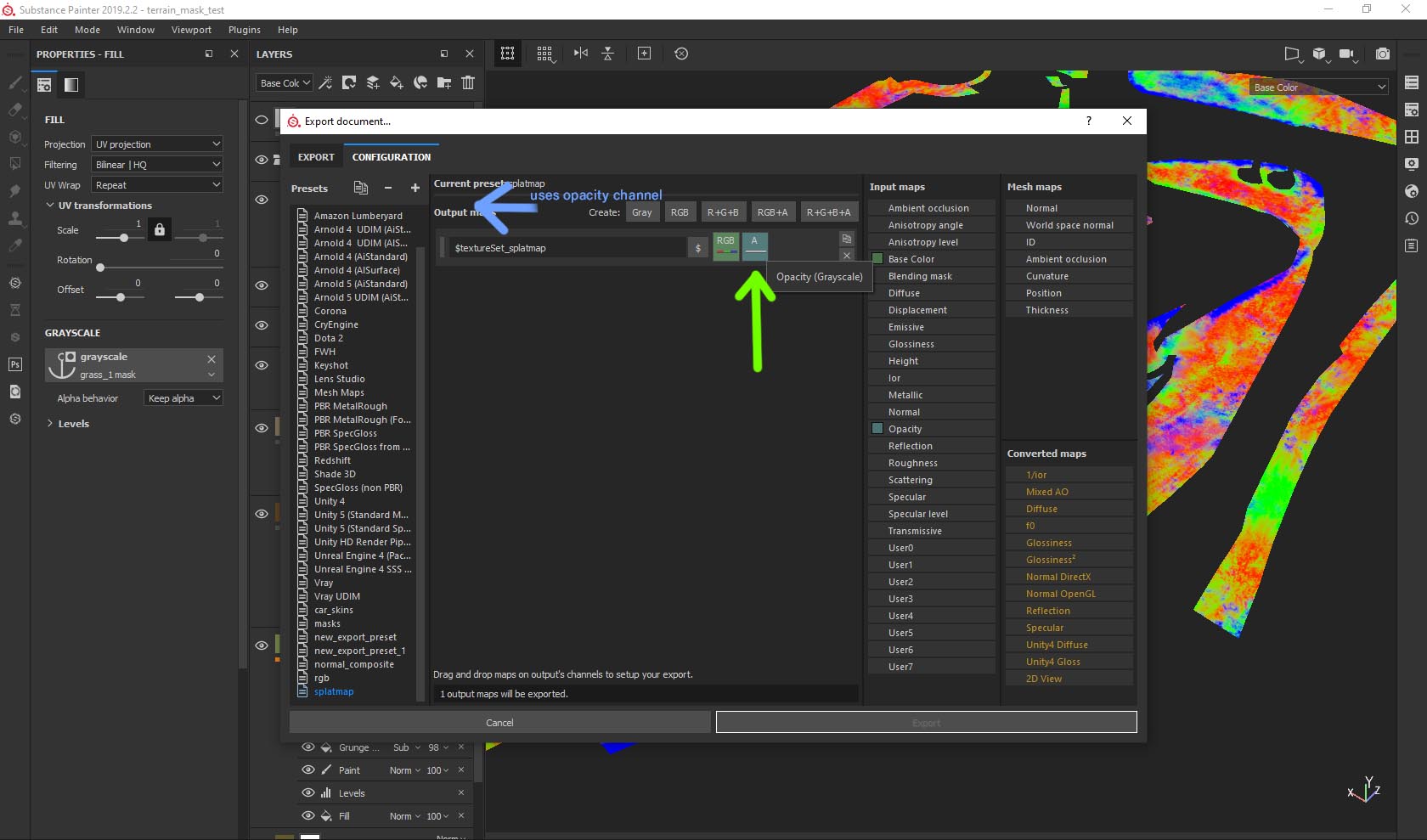Click the add fill layer bucket icon
This screenshot has height=840, width=1427.
click(x=397, y=82)
